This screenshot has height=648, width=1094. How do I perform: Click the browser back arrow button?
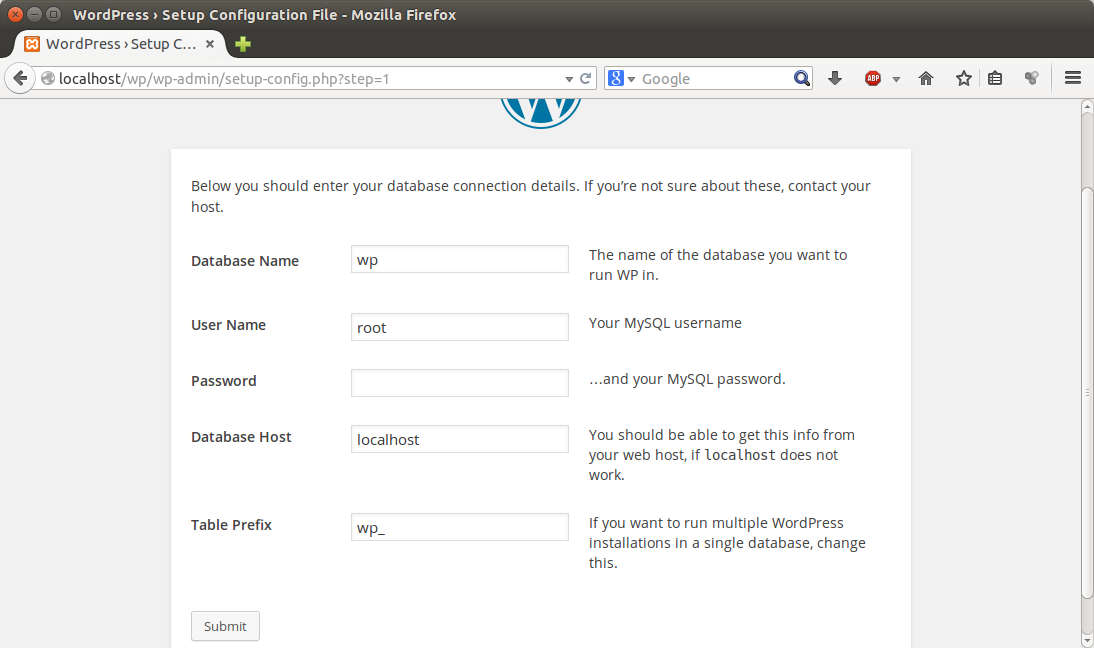(x=20, y=78)
